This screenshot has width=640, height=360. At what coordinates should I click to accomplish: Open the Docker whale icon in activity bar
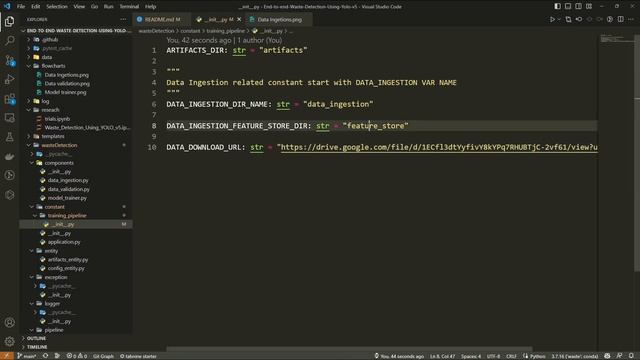click(9, 156)
